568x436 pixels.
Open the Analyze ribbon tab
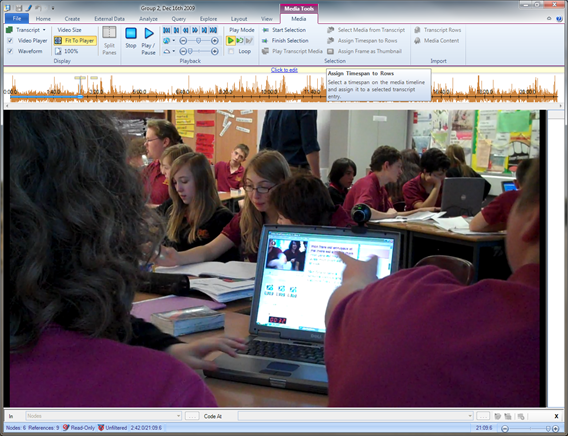148,18
